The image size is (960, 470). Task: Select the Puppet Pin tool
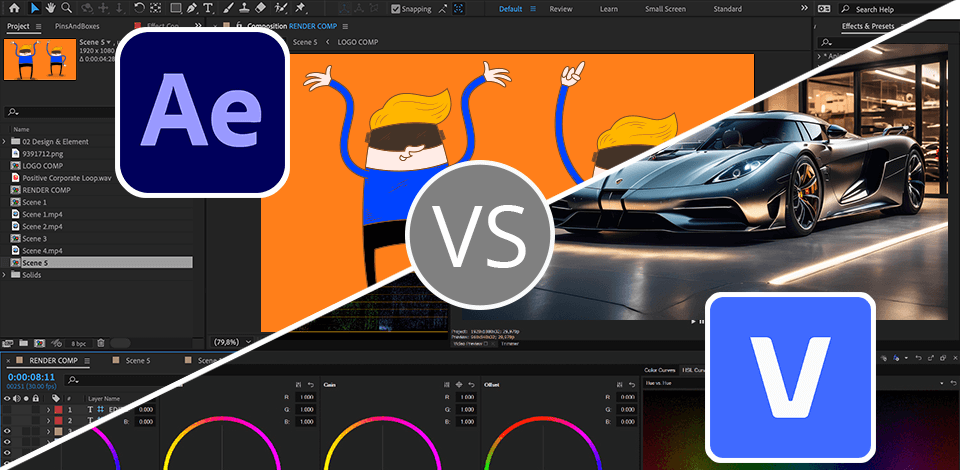pos(300,8)
